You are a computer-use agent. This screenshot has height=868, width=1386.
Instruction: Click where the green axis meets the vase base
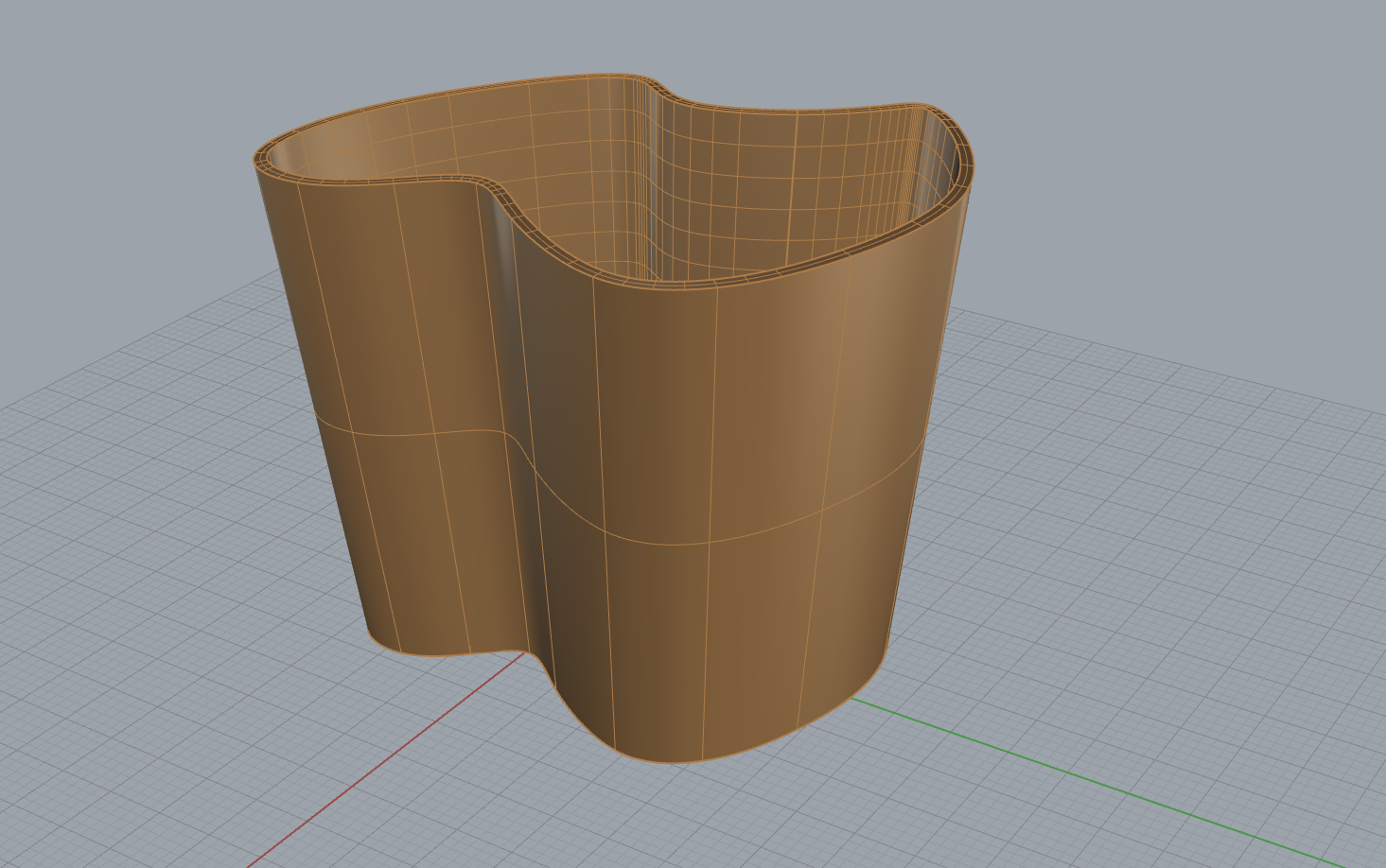pos(851,699)
